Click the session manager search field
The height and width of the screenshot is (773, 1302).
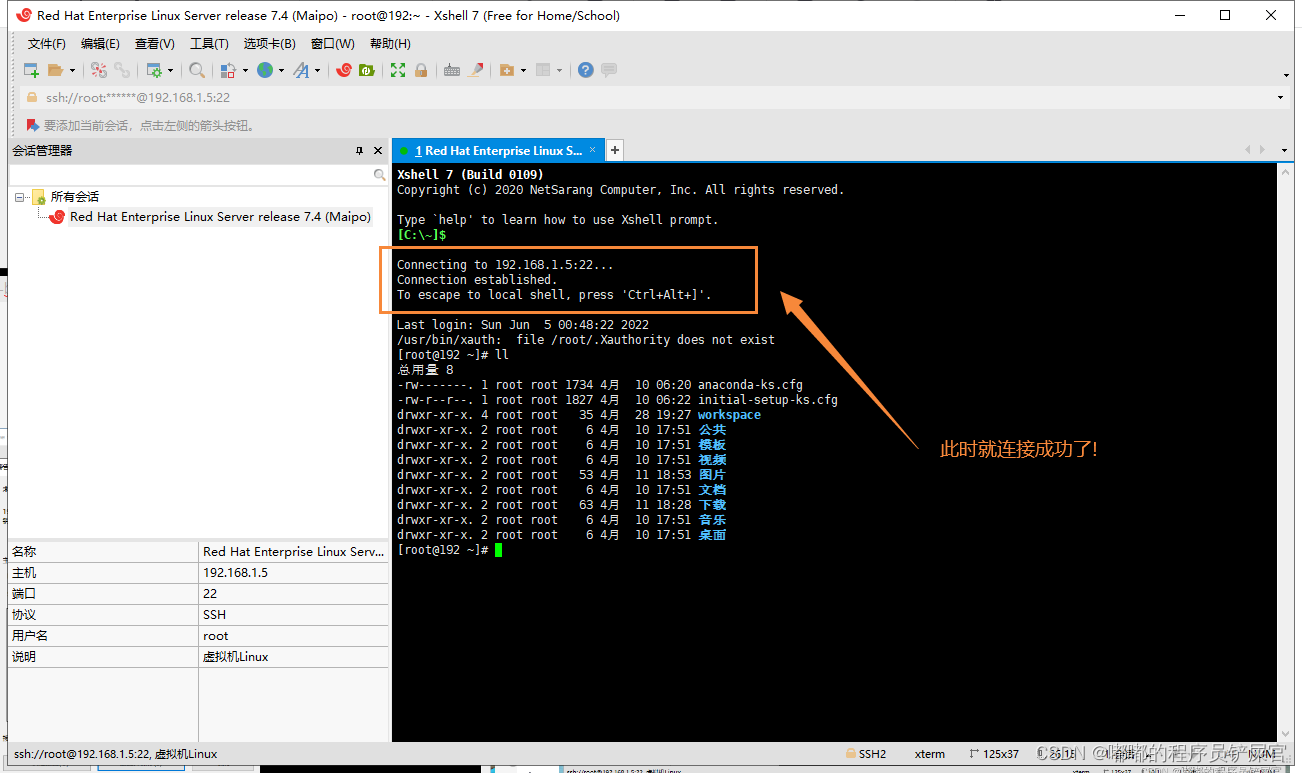click(190, 175)
